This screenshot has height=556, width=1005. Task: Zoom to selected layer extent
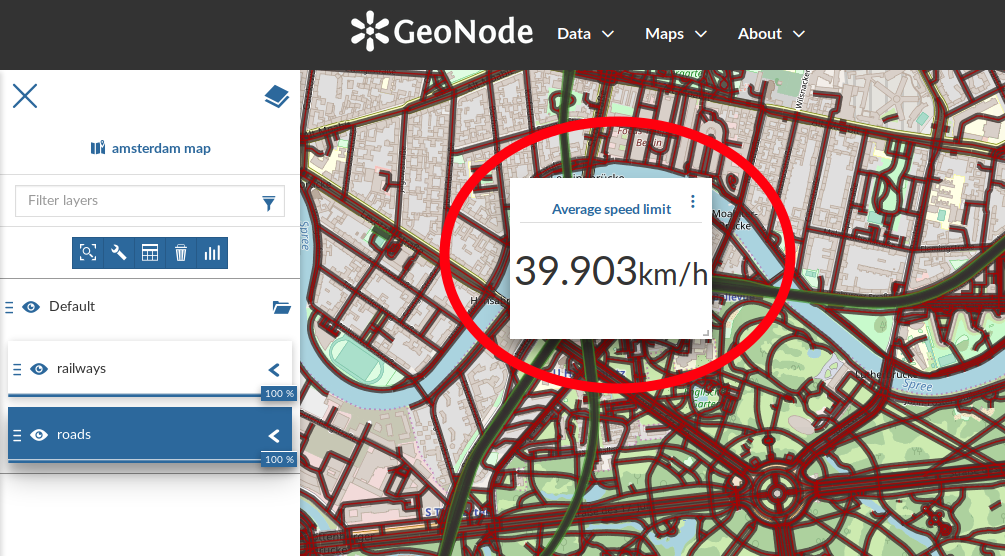pyautogui.click(x=88, y=253)
